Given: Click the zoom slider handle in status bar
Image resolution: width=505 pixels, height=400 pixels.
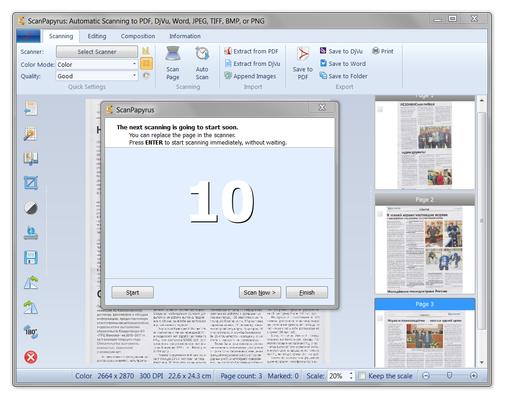Looking at the screenshot, I should [x=449, y=376].
